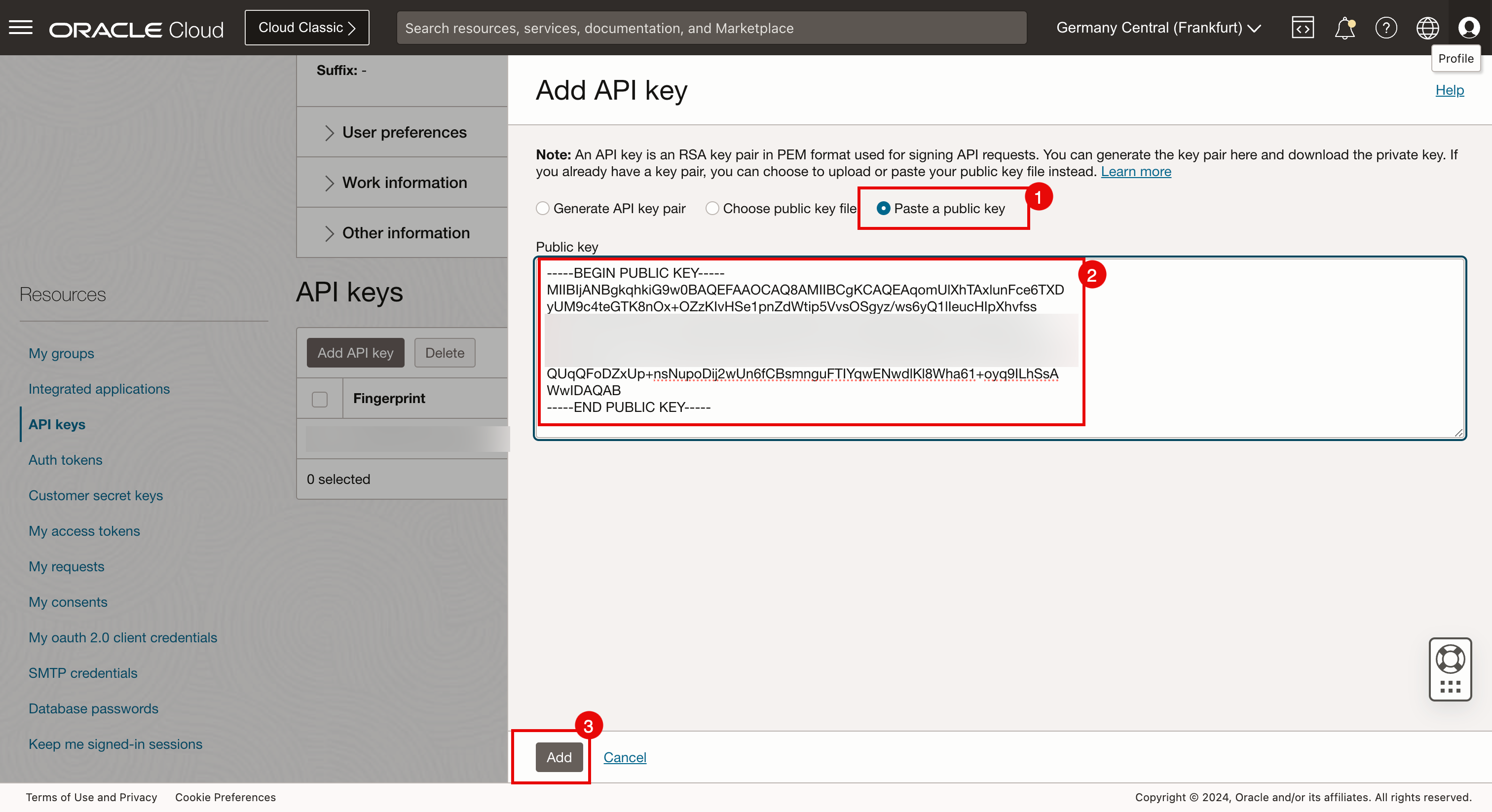This screenshot has height=812, width=1492.
Task: Open the Germany Central (Frankfurt) region dropdown
Action: [1158, 28]
